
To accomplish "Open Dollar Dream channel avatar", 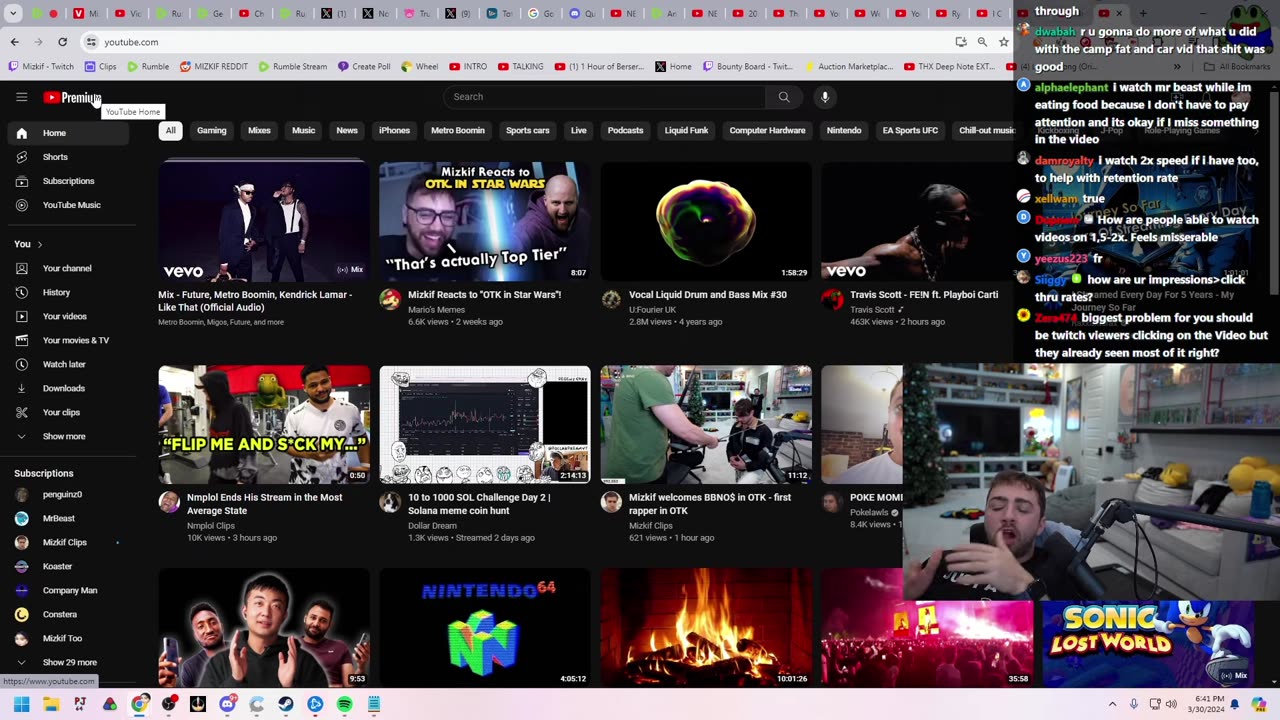I will pos(390,502).
